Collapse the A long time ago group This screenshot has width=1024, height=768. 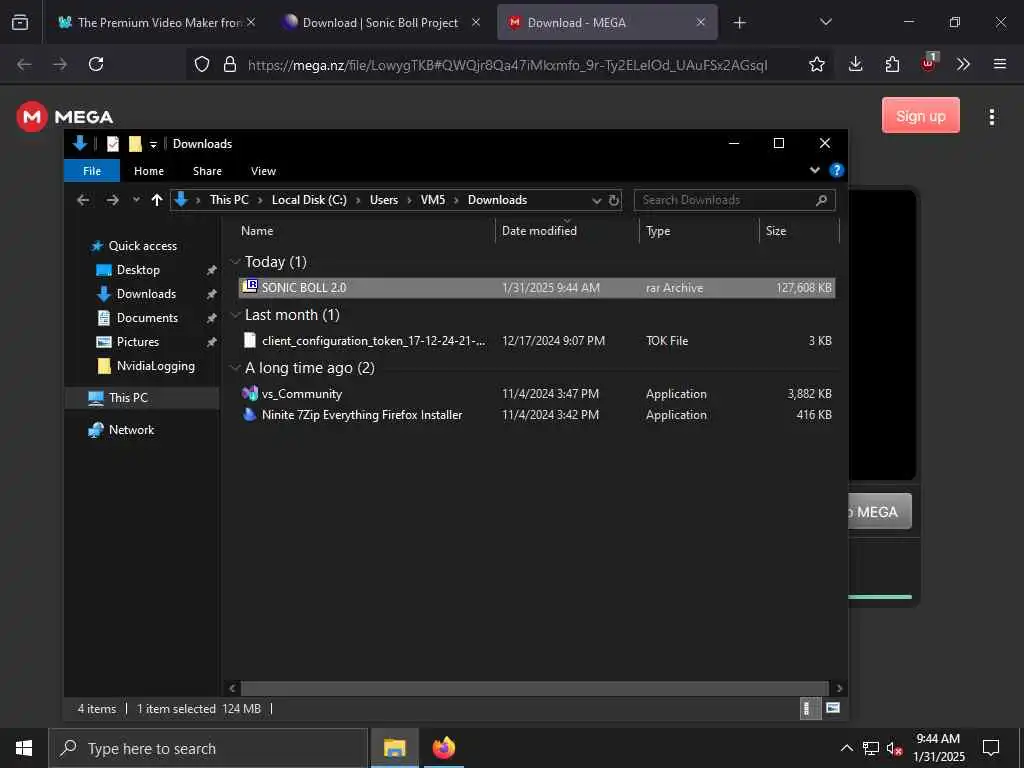pyautogui.click(x=235, y=368)
